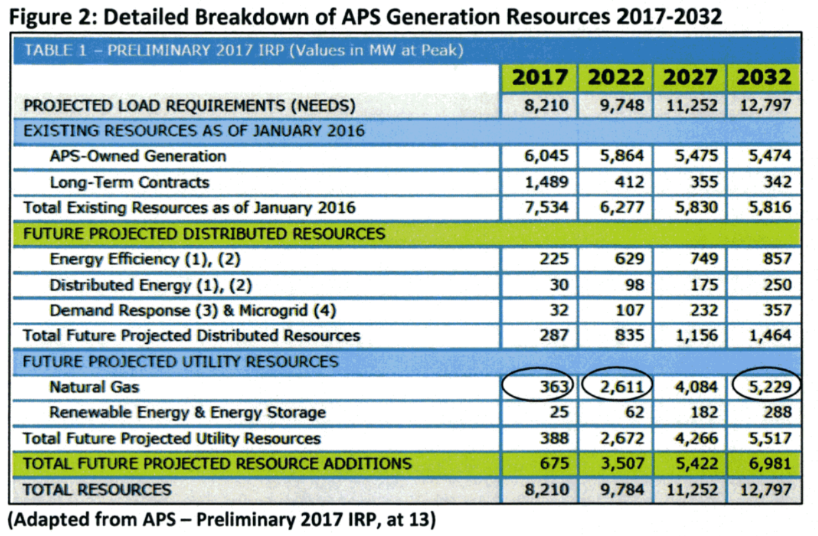Click the 'Natural Gas' row label
This screenshot has height=536, width=818.
point(94,387)
